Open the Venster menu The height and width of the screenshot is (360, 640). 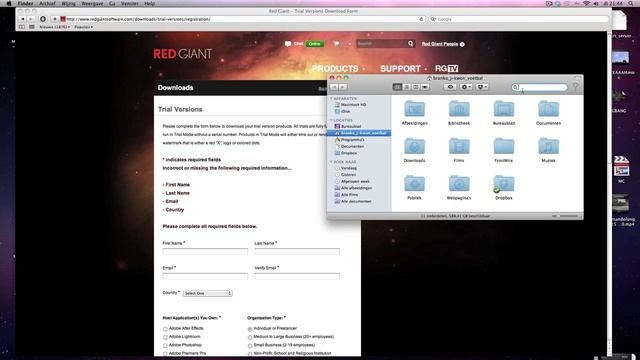click(130, 3)
